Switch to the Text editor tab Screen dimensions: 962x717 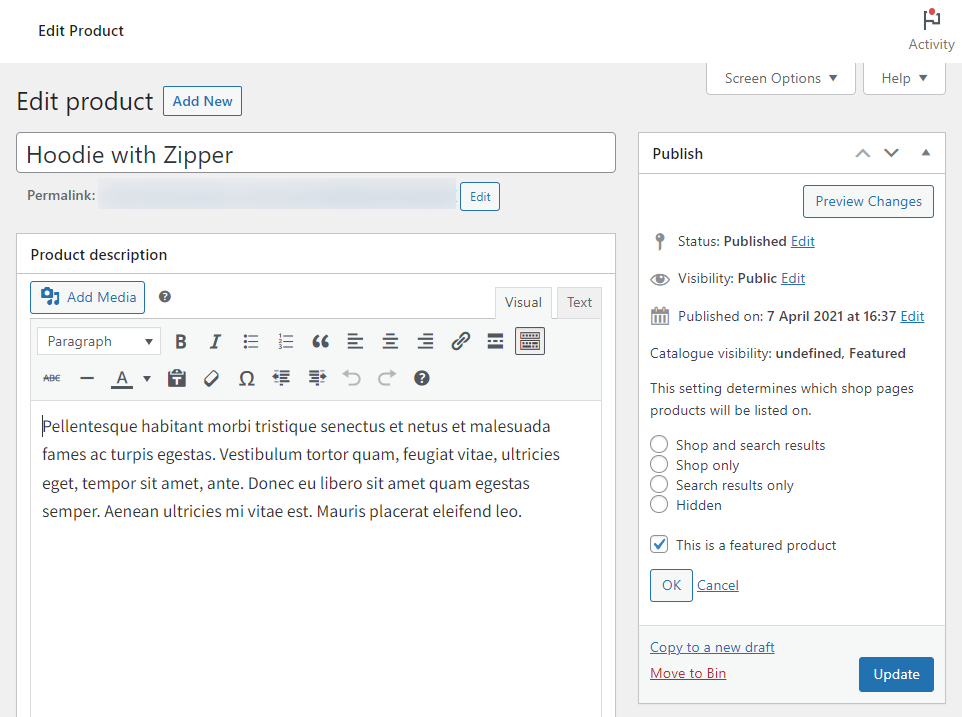pos(578,302)
